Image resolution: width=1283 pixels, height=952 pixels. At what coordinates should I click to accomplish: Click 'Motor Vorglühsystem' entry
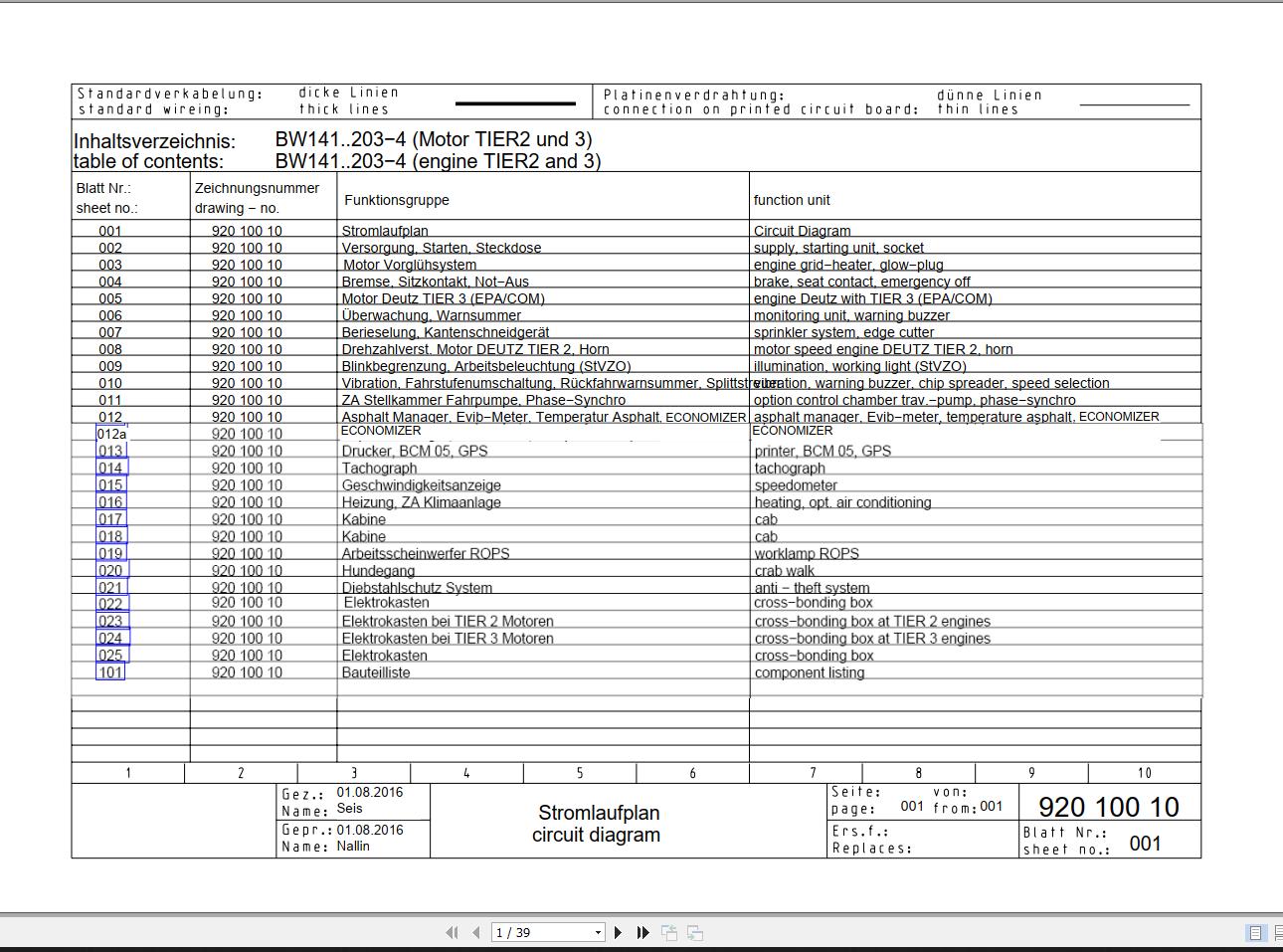pos(410,265)
